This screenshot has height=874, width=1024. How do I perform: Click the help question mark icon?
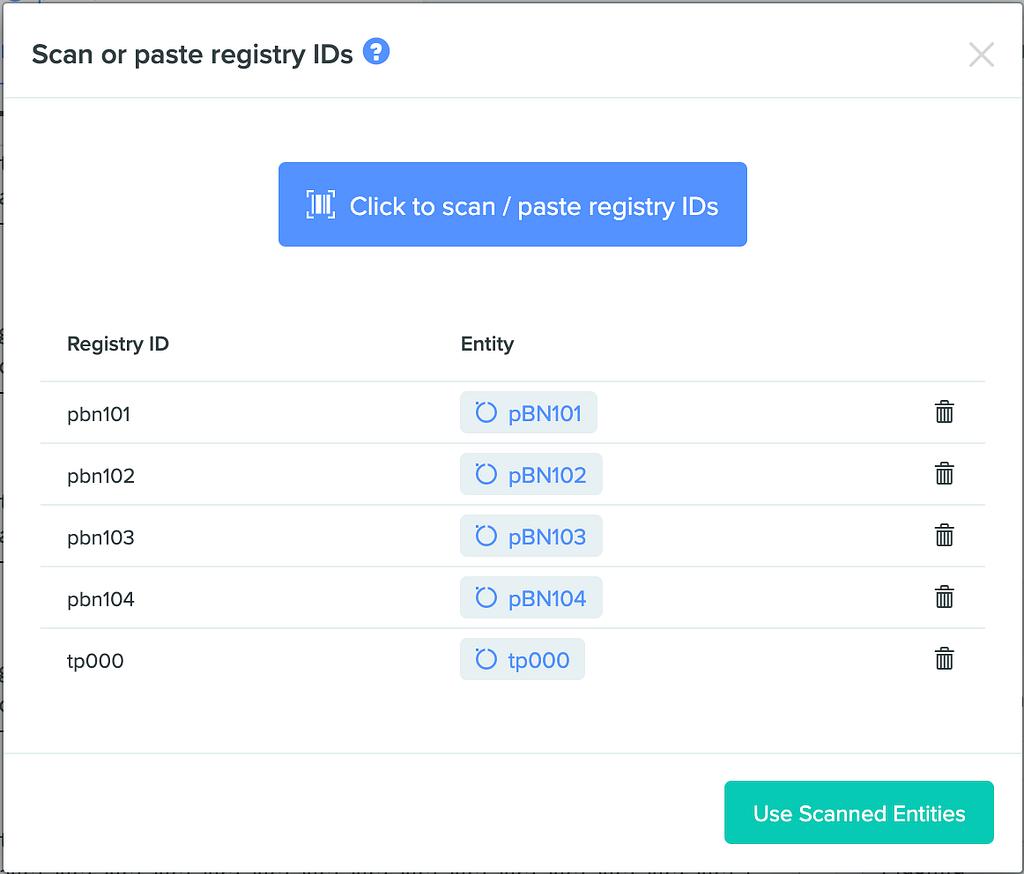[x=376, y=51]
